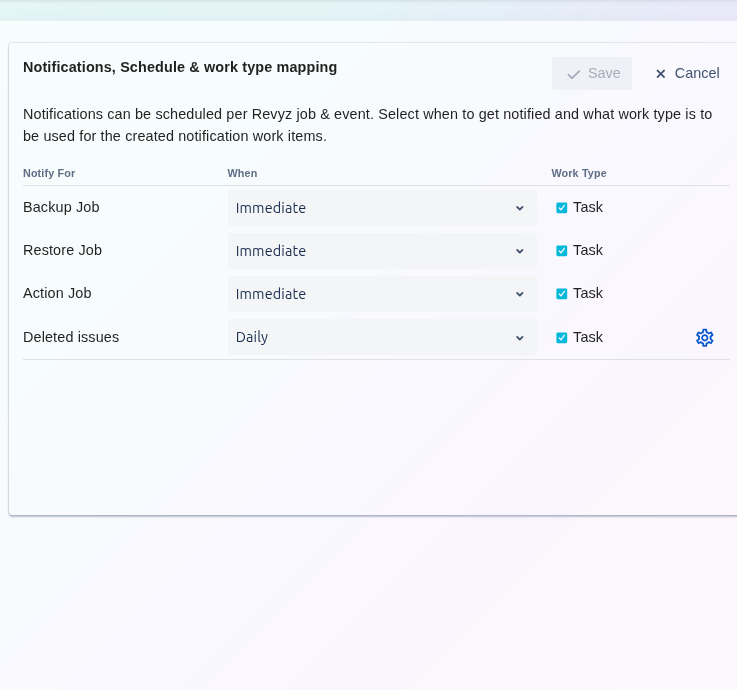Click the Work Type column header
Screen dimensions: 737x690
[x=578, y=173]
